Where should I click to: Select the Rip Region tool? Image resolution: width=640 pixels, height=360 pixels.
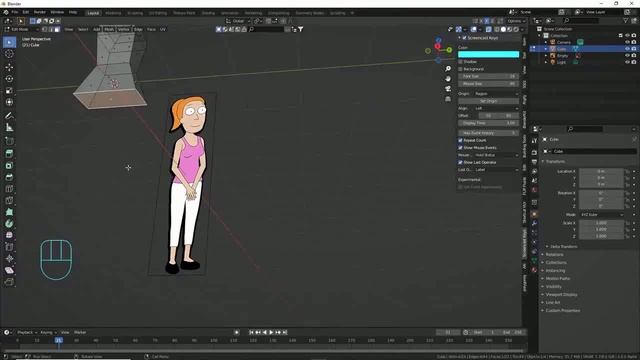[x=9, y=282]
